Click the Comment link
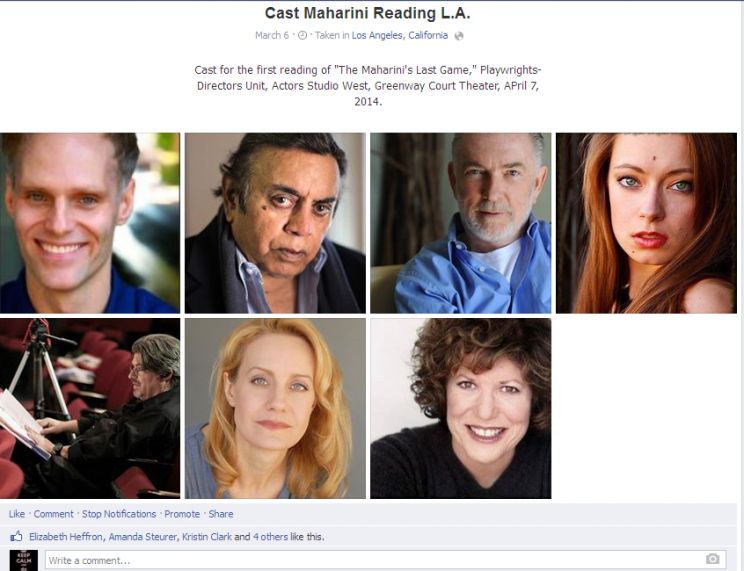This screenshot has height=571, width=744. click(53, 514)
